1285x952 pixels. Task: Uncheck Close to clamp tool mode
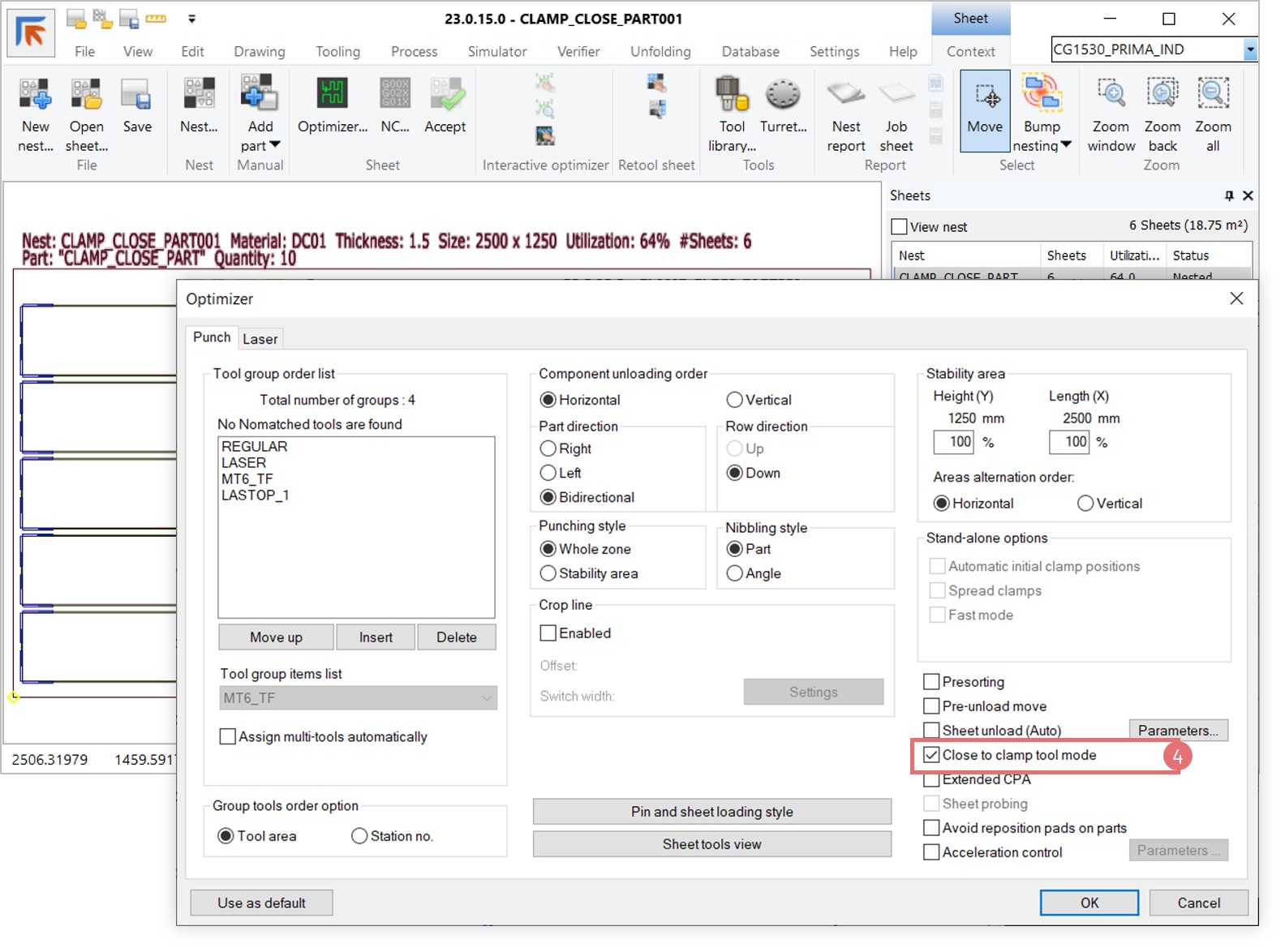[932, 755]
